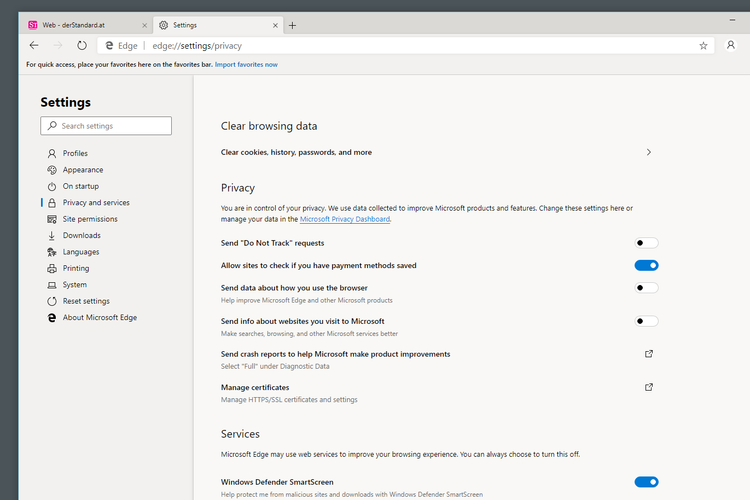
Task: Minimize the browser window
Action: tap(732, 20)
